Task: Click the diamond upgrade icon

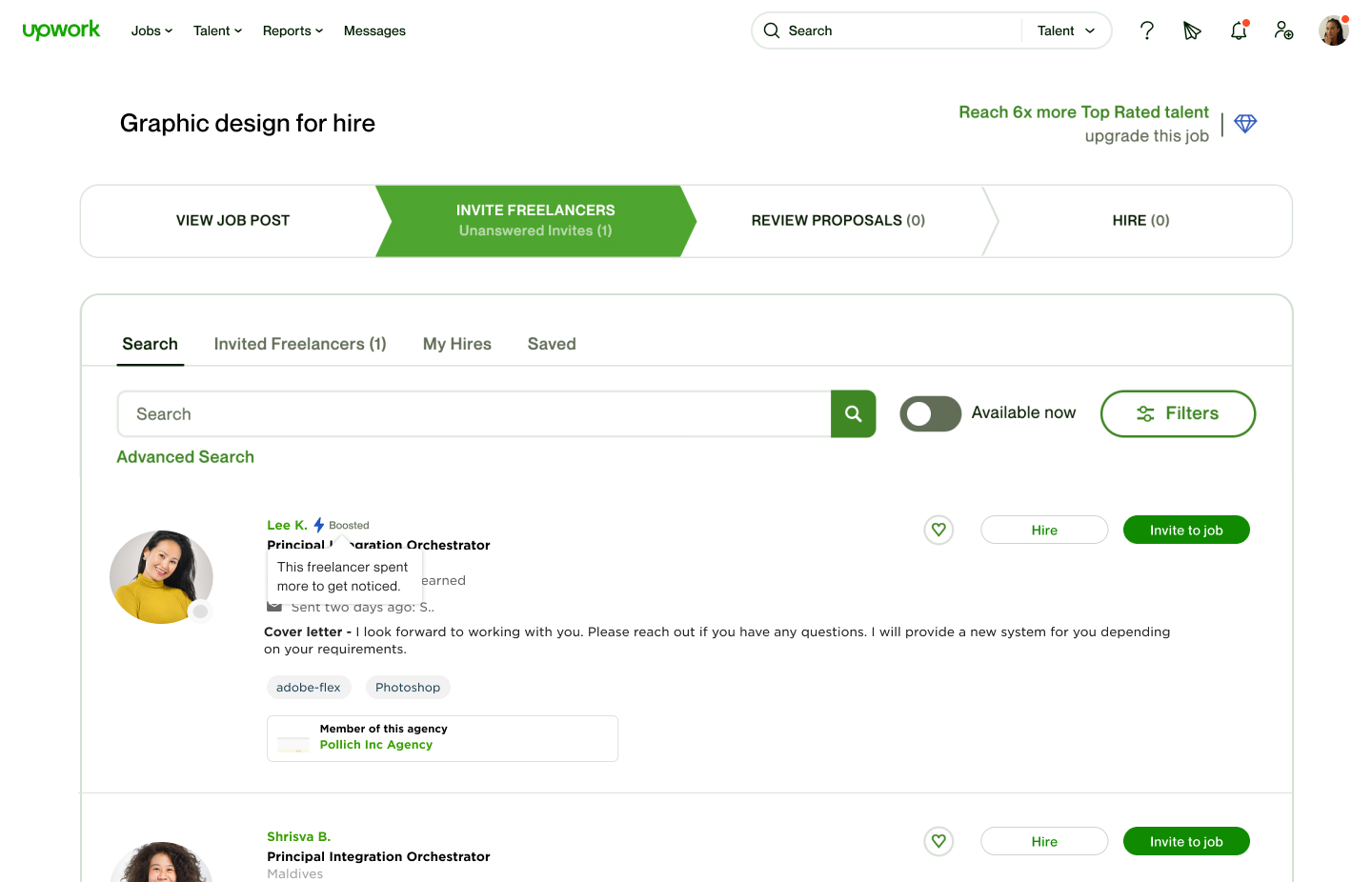Action: tap(1245, 123)
